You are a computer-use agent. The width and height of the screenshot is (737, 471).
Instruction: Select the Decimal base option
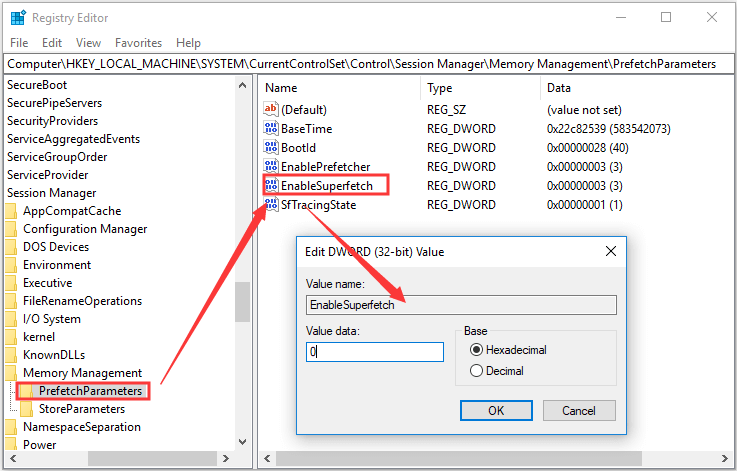(476, 371)
